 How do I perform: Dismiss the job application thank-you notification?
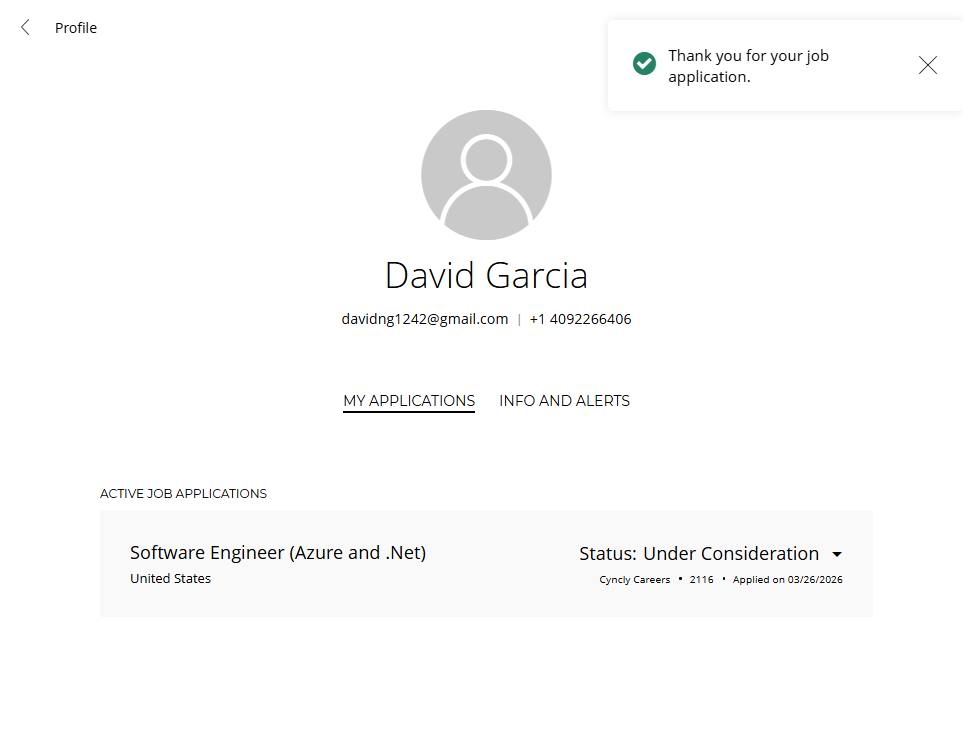click(x=927, y=65)
